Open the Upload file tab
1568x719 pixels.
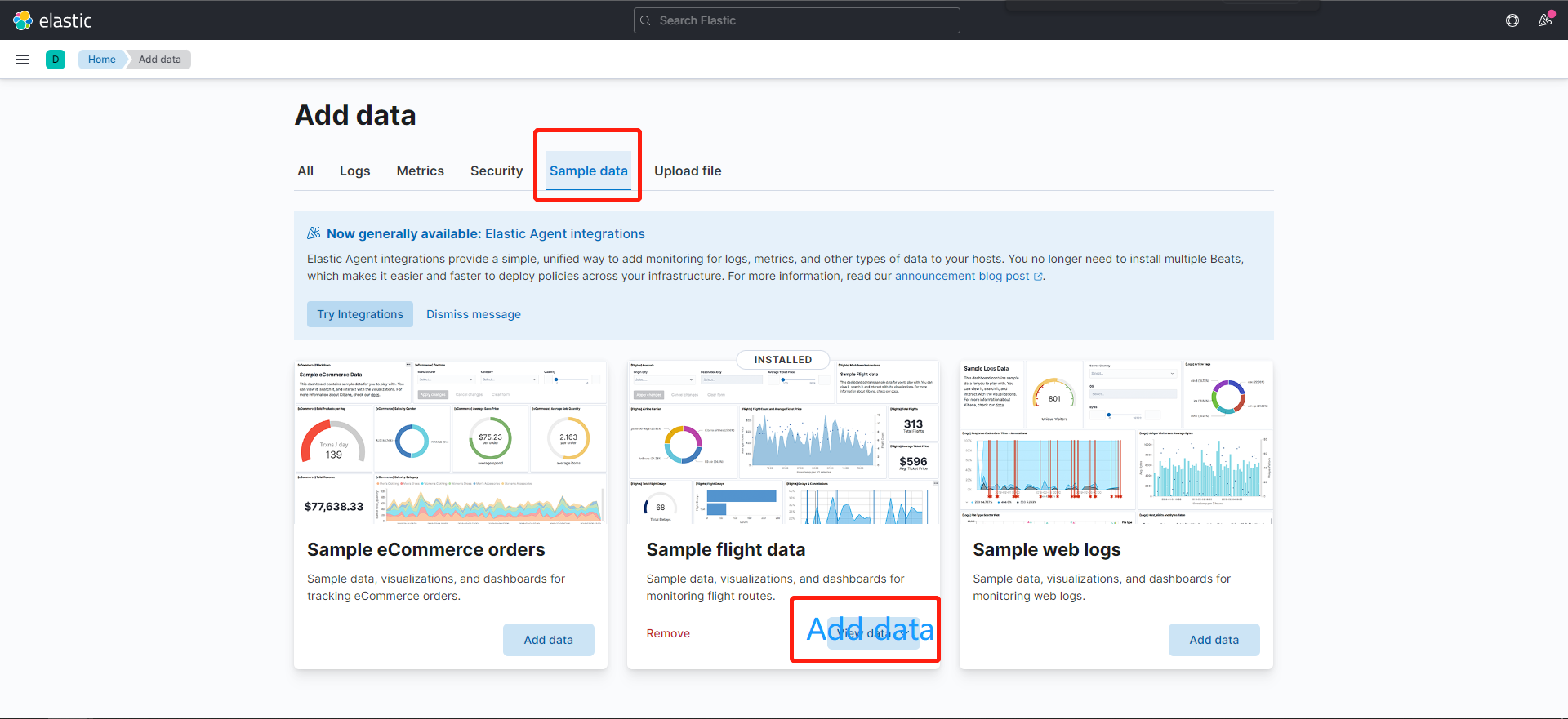point(688,171)
